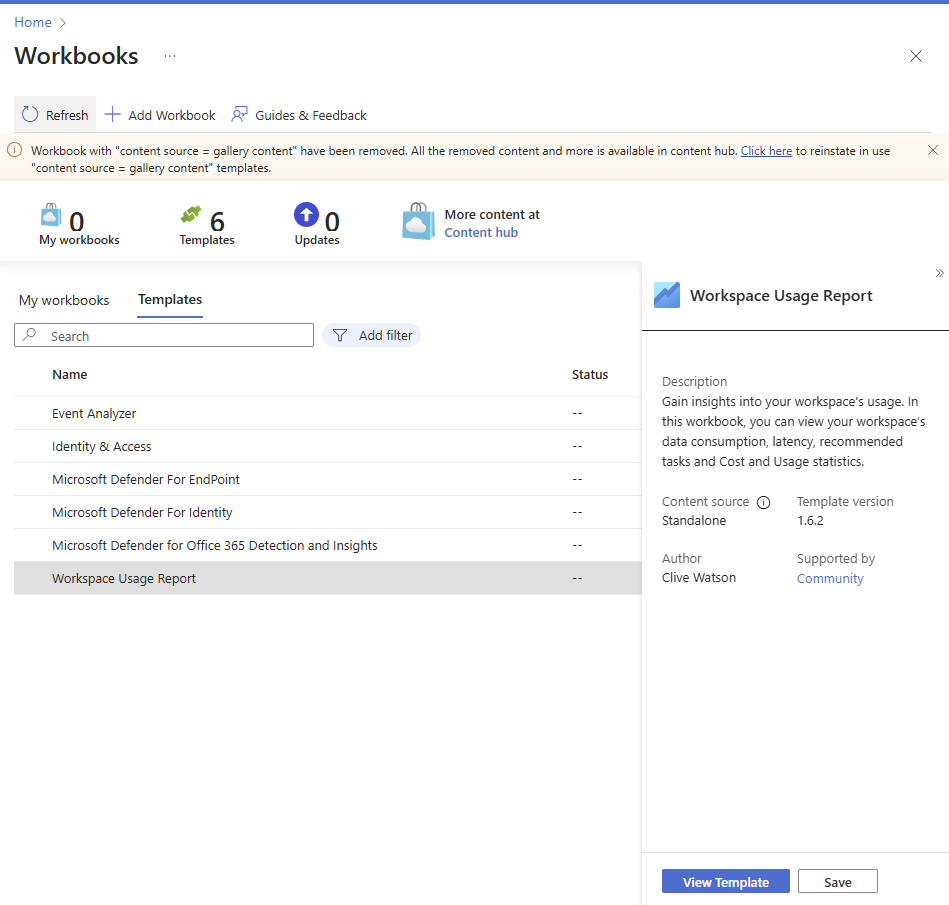Click the author name Clive Watson

pos(698,578)
